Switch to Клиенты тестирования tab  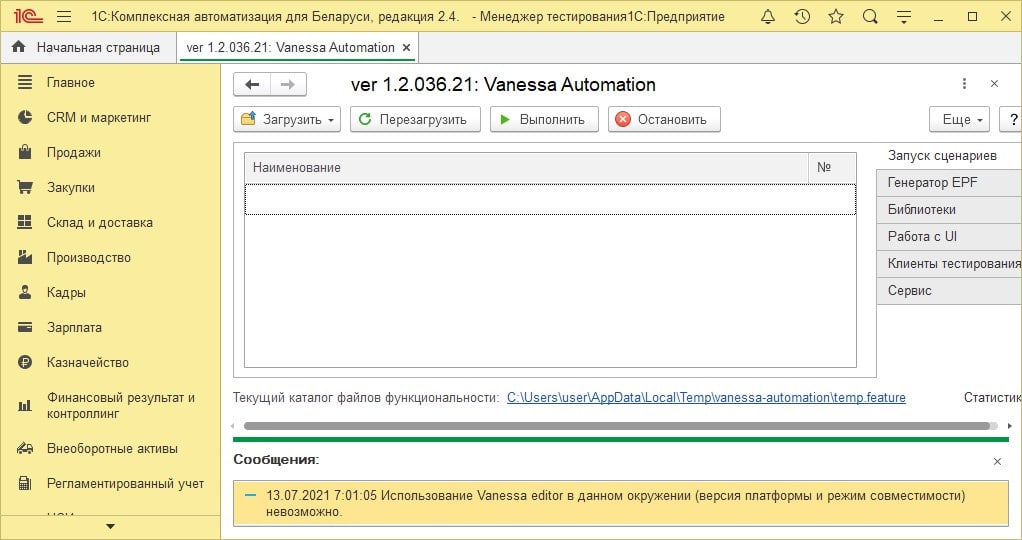pos(949,263)
